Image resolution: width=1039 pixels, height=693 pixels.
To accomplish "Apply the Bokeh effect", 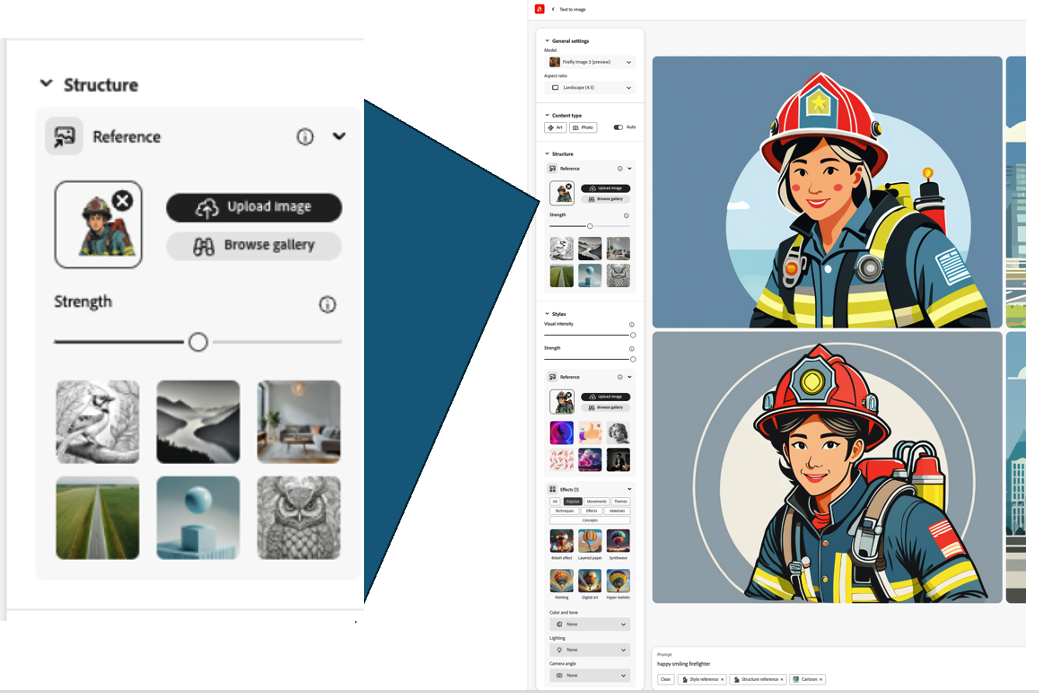I will 561,541.
